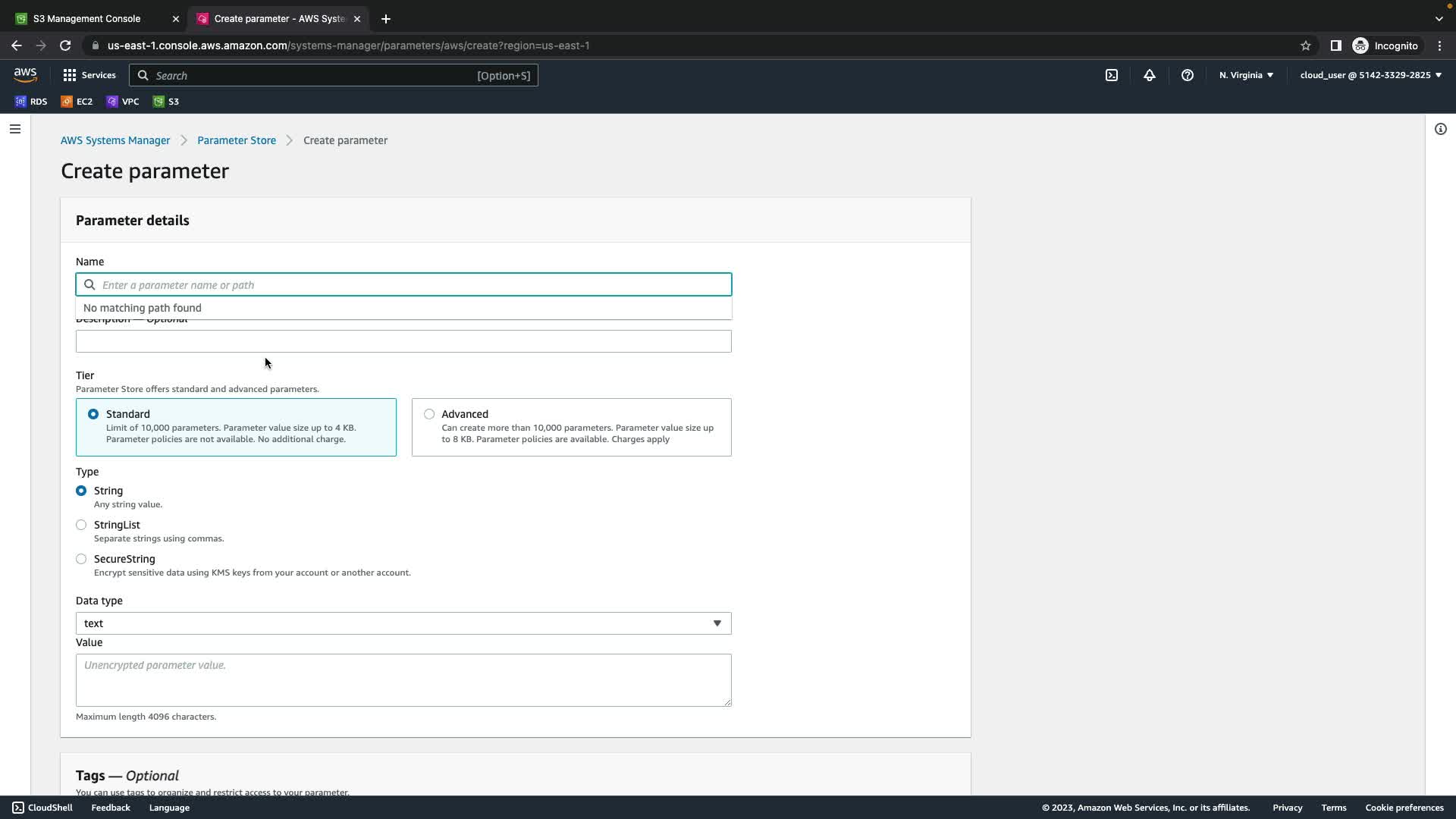Go to Parameter Store breadcrumb link
This screenshot has height=819, width=1456.
pos(237,140)
